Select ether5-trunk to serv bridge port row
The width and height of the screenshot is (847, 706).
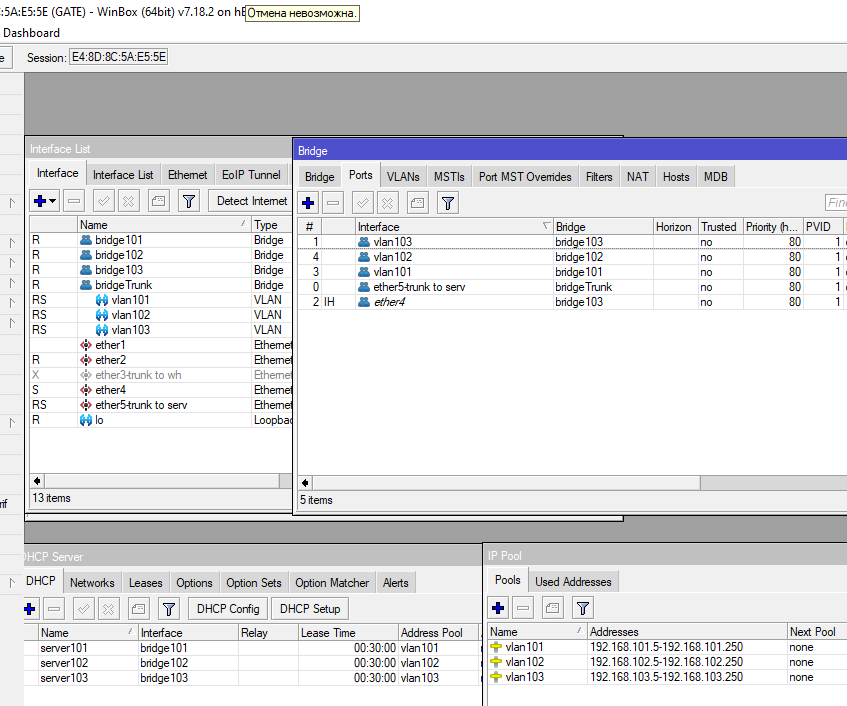pos(572,287)
